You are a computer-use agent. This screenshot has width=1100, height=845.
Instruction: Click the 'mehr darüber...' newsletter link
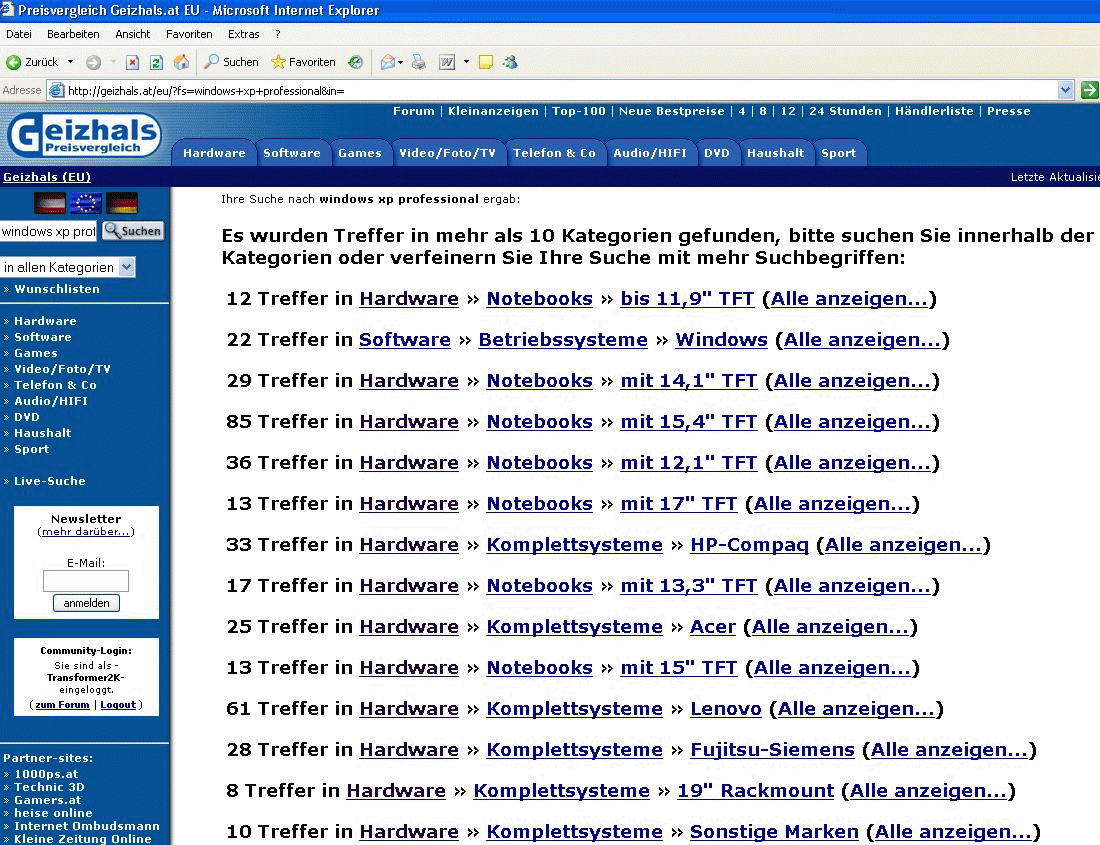(x=86, y=532)
